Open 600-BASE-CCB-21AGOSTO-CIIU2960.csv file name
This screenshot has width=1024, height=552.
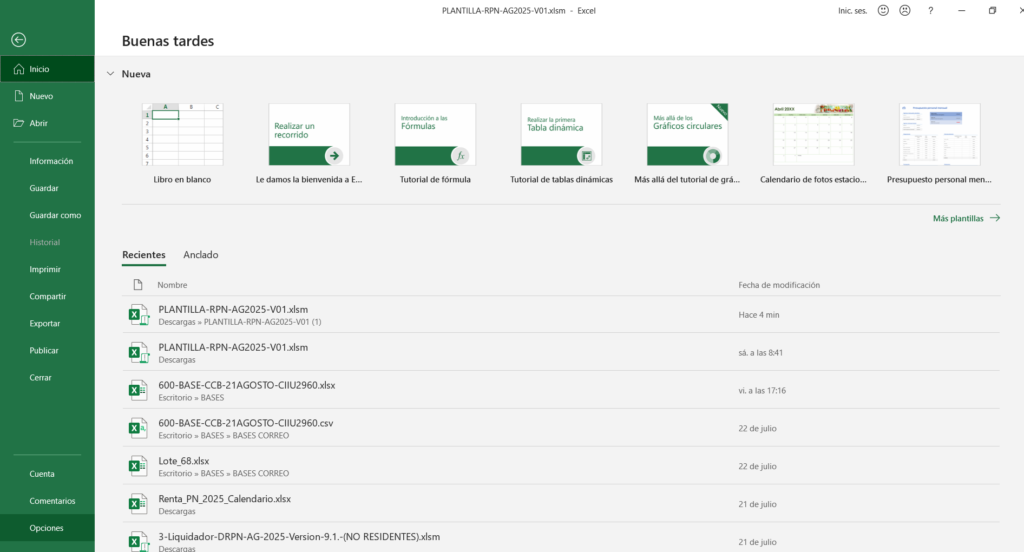(x=246, y=423)
